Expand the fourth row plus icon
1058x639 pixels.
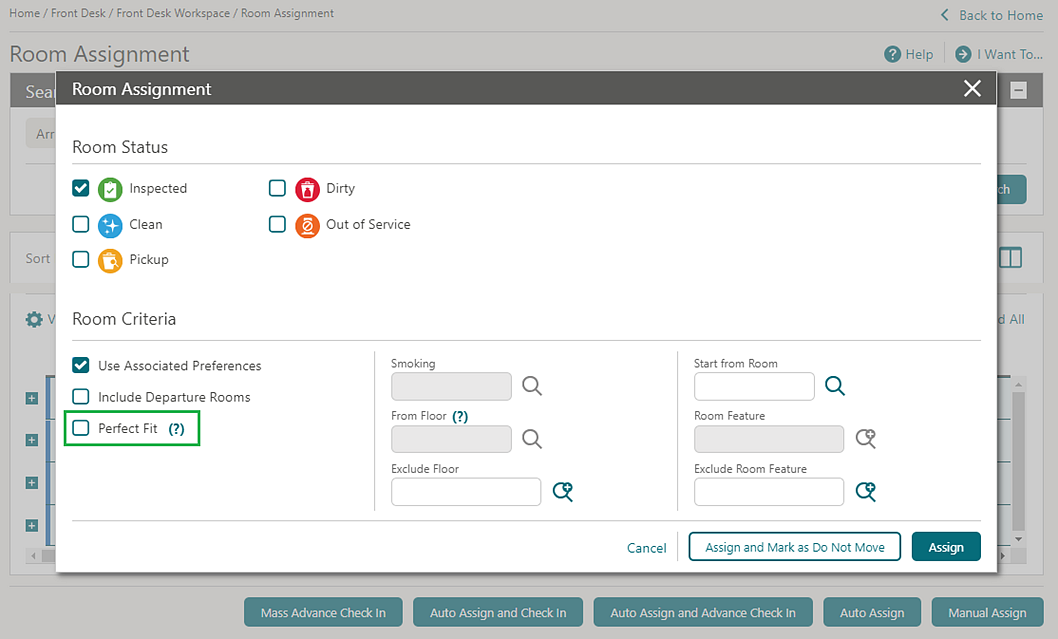pyautogui.click(x=32, y=525)
